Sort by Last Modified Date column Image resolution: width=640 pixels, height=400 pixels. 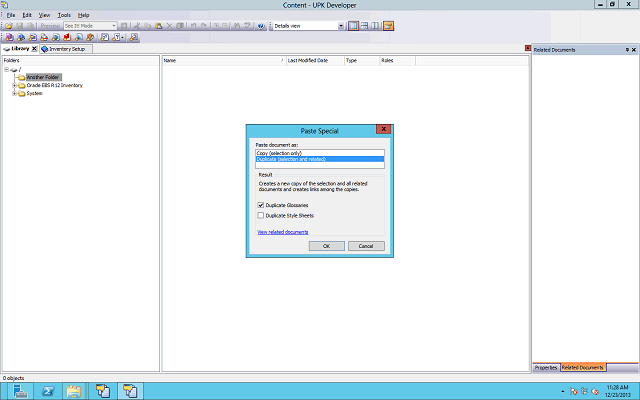coord(315,60)
